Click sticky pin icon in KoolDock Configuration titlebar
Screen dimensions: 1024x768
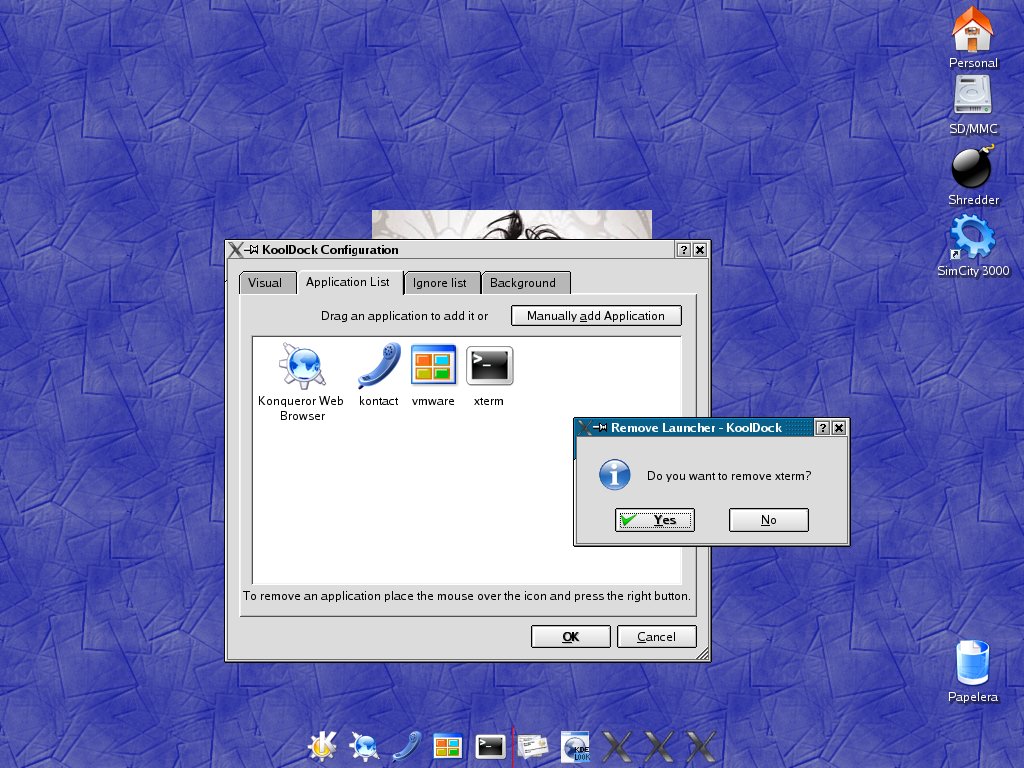(x=251, y=249)
